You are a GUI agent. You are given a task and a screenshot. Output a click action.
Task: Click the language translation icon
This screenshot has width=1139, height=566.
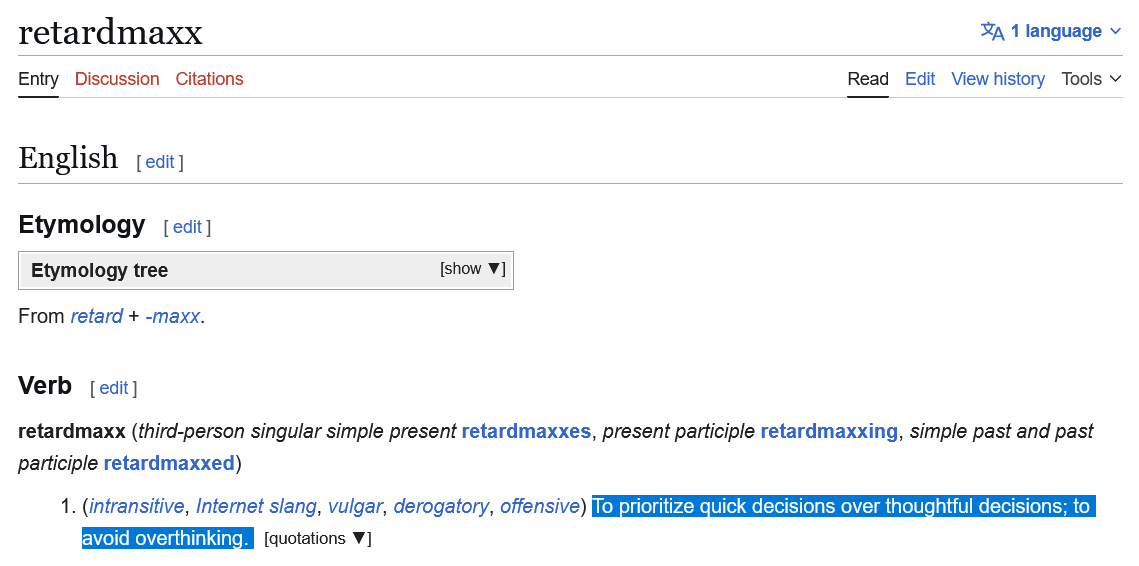tap(992, 31)
